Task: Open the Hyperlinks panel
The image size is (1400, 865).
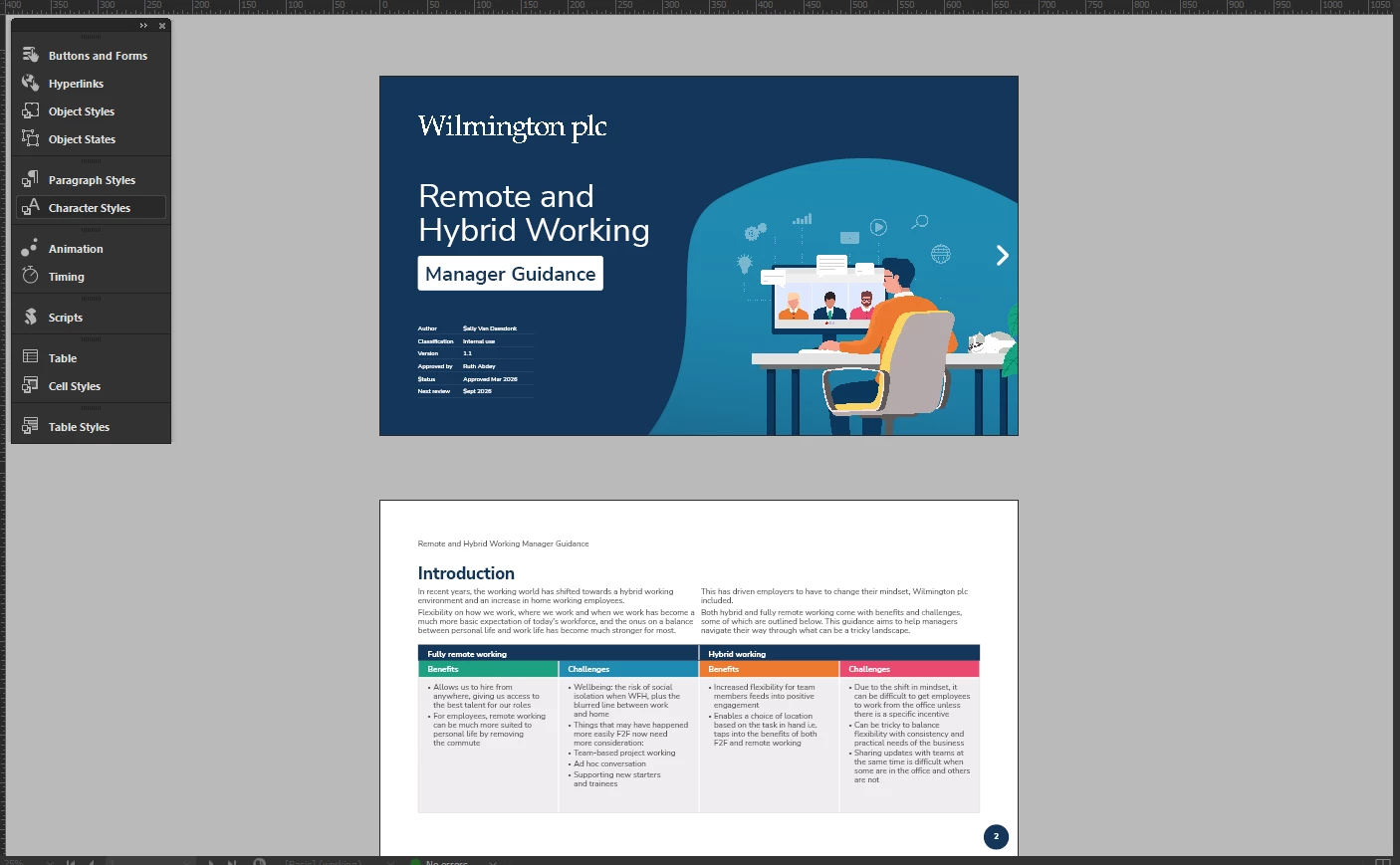Action: 91,84
